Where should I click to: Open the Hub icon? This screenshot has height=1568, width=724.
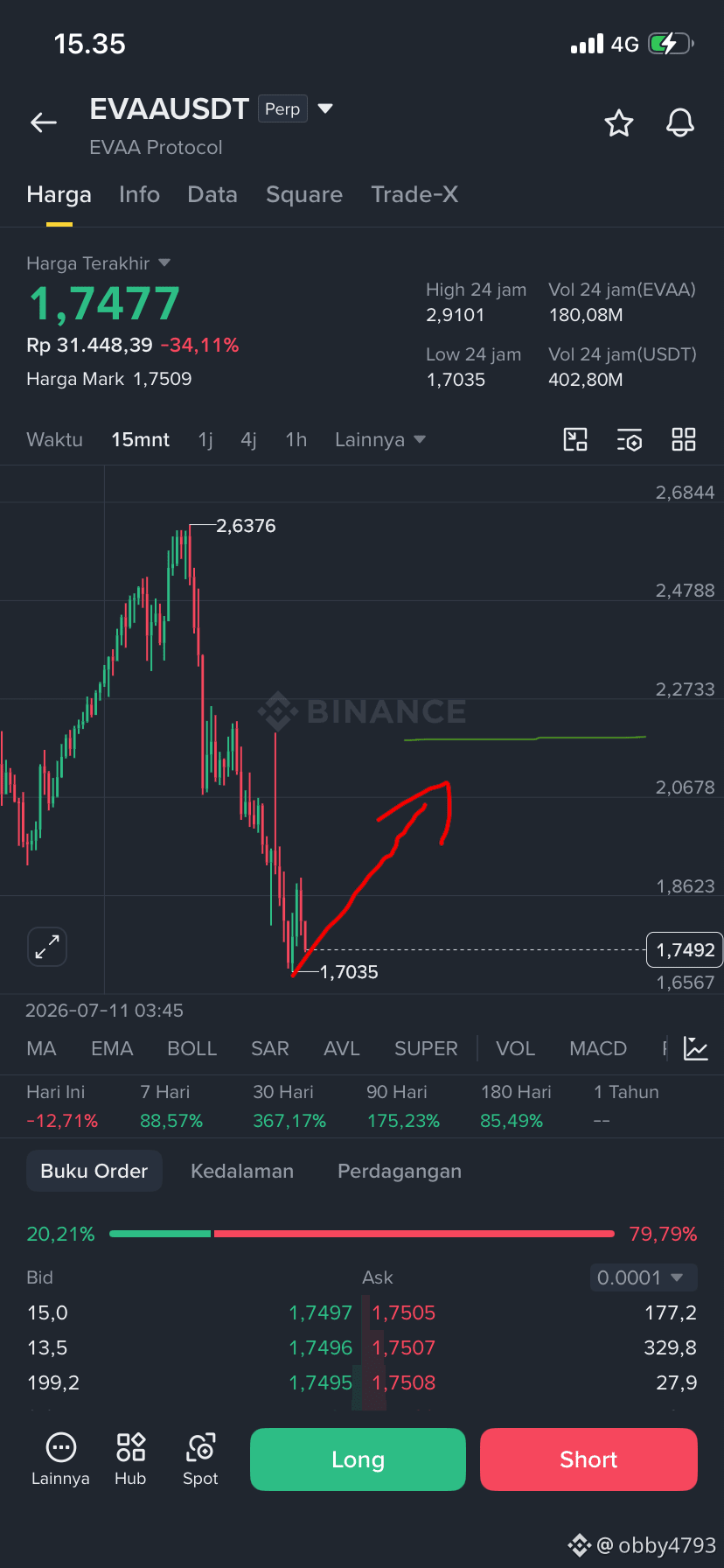click(x=130, y=1459)
